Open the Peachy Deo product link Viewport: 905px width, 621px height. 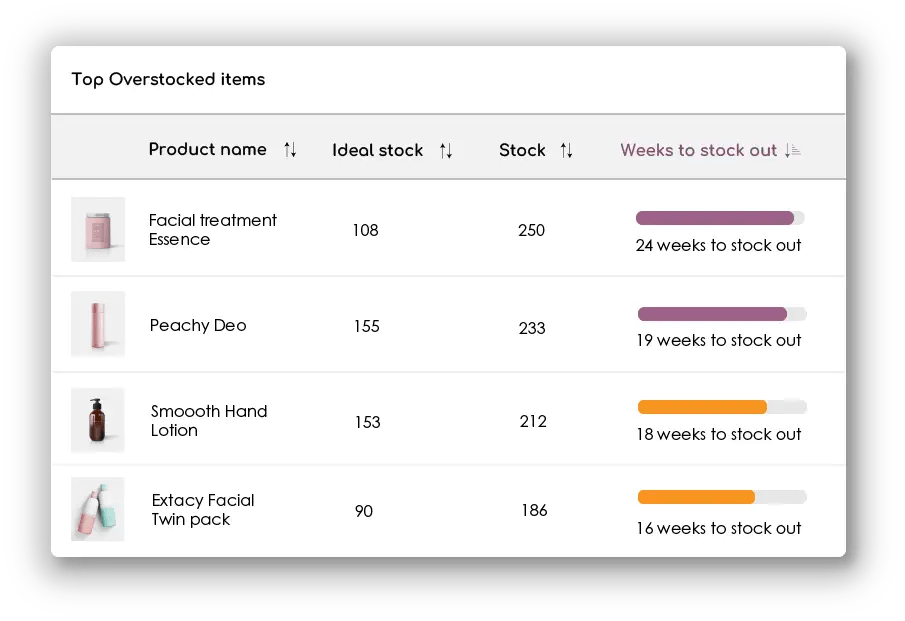pos(198,325)
